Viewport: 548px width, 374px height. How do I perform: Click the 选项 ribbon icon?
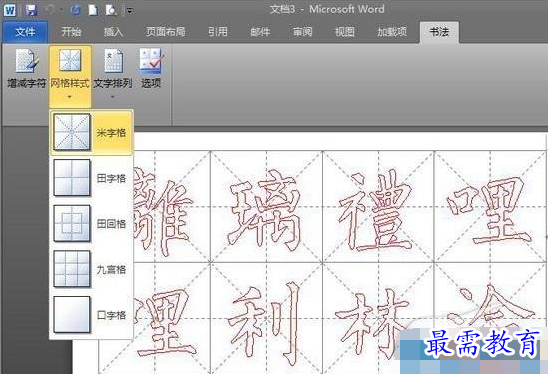(x=151, y=69)
